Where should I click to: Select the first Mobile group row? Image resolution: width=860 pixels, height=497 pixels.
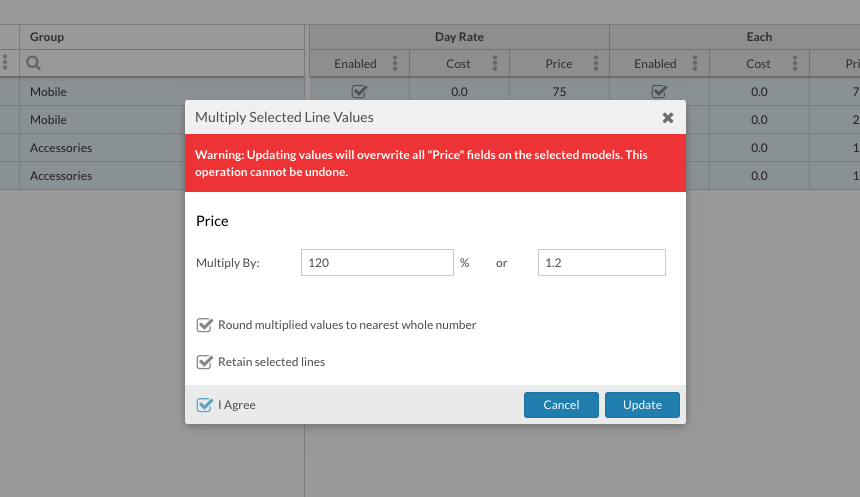(48, 92)
